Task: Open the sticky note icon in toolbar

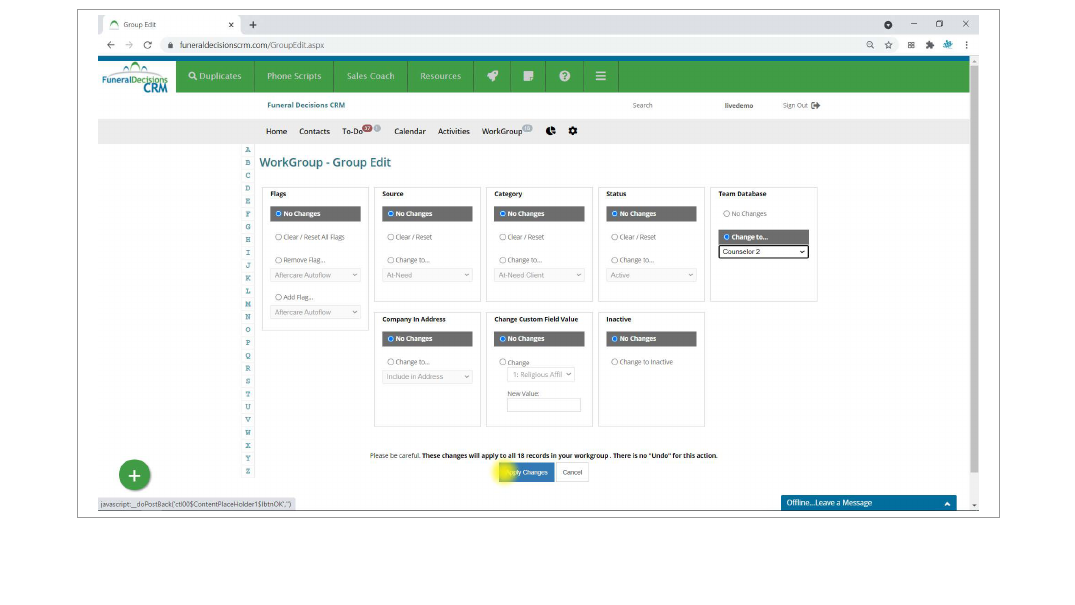Action: [x=528, y=76]
